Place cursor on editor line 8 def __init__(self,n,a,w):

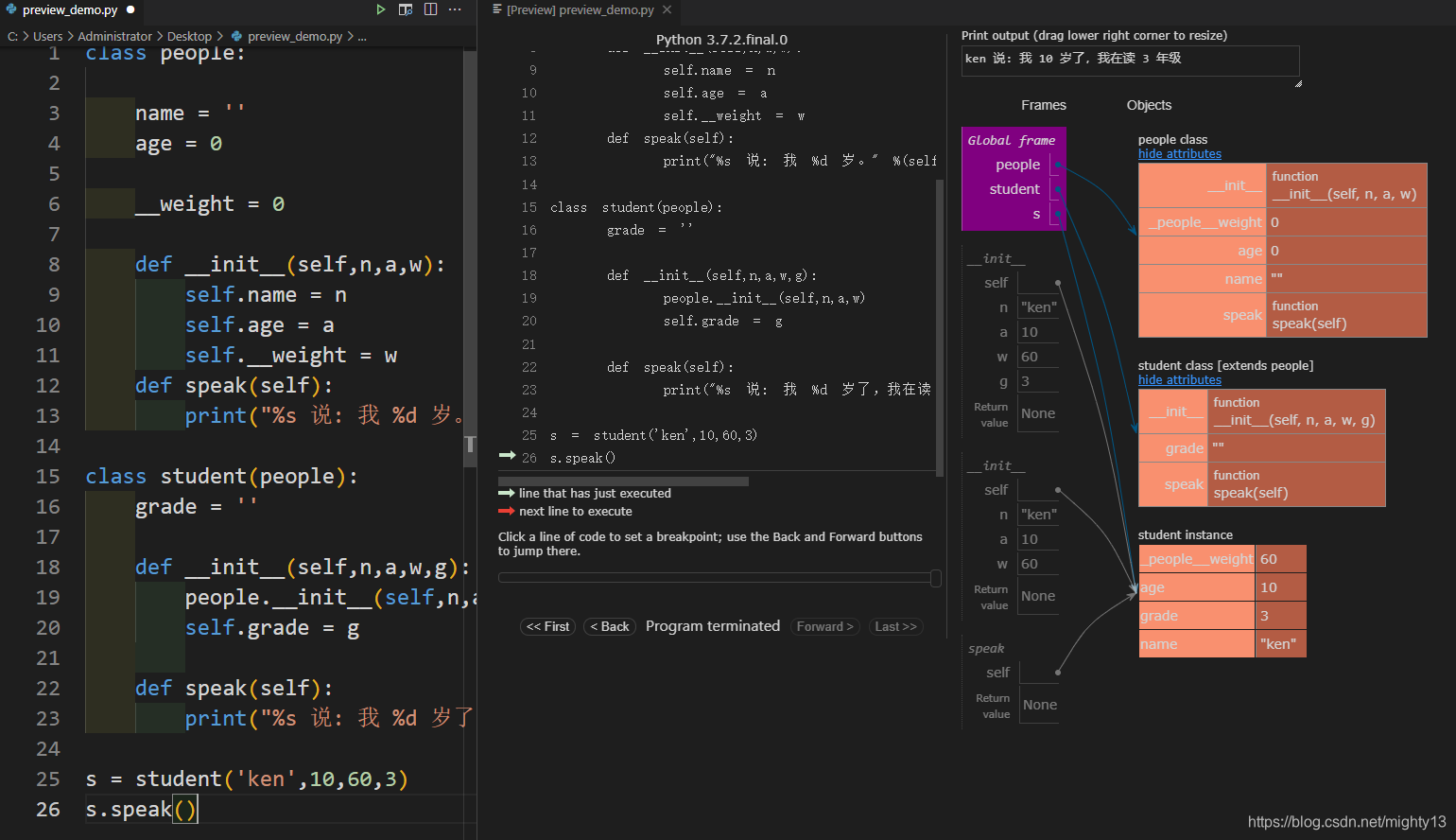289,265
